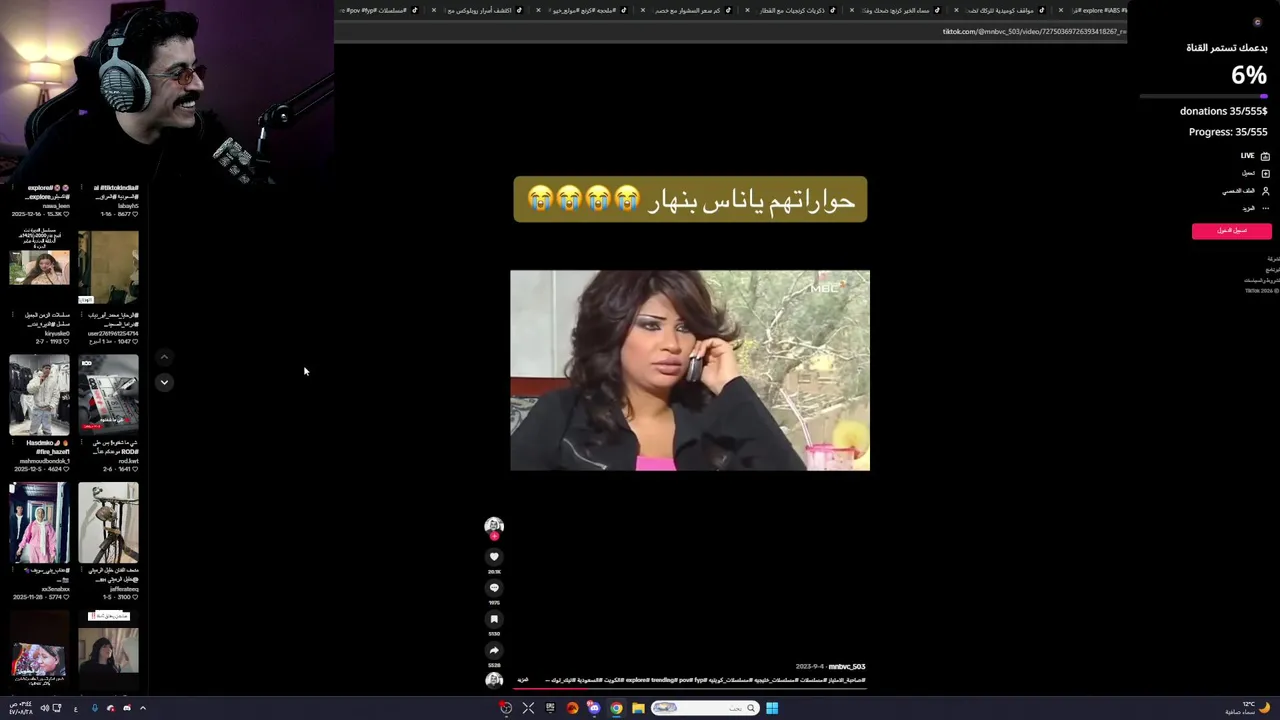
Task: Click the Windows Start button in the taskbar
Action: [772, 708]
